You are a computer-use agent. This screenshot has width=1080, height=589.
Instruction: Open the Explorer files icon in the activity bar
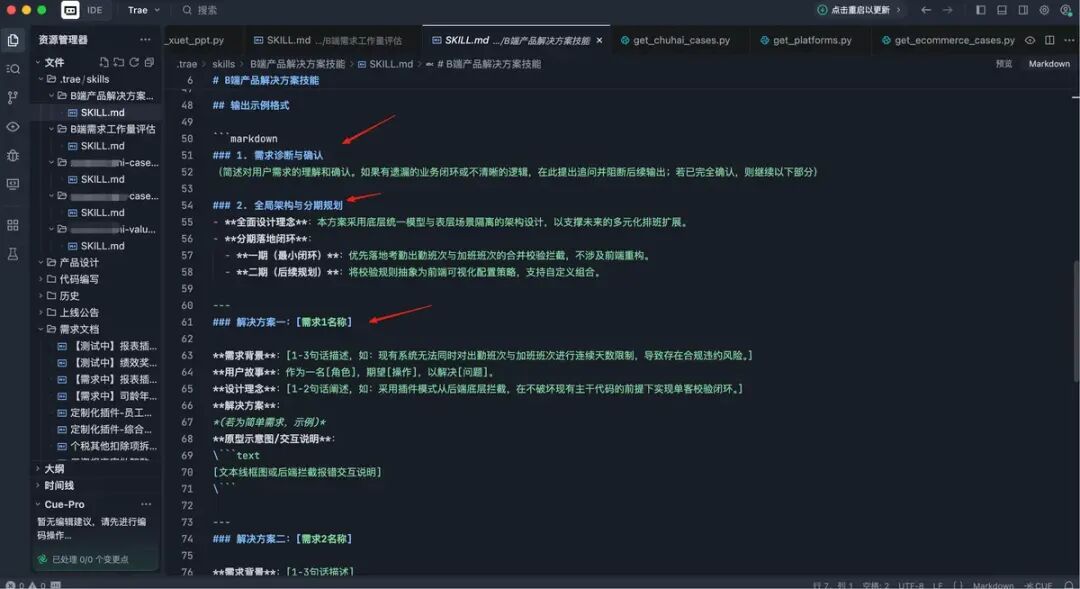click(12, 40)
